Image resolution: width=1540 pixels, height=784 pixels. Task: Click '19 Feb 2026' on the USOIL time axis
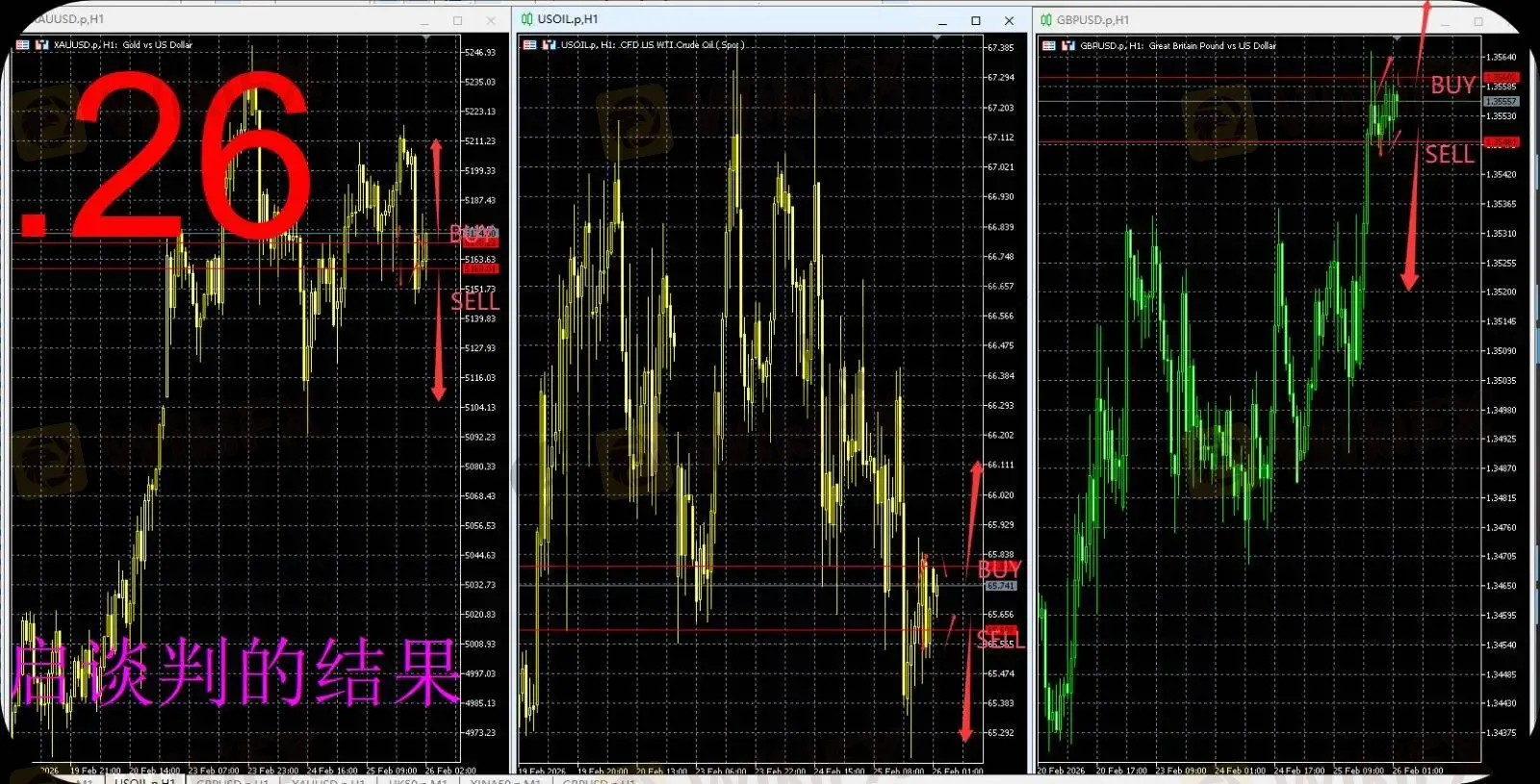pos(542,771)
